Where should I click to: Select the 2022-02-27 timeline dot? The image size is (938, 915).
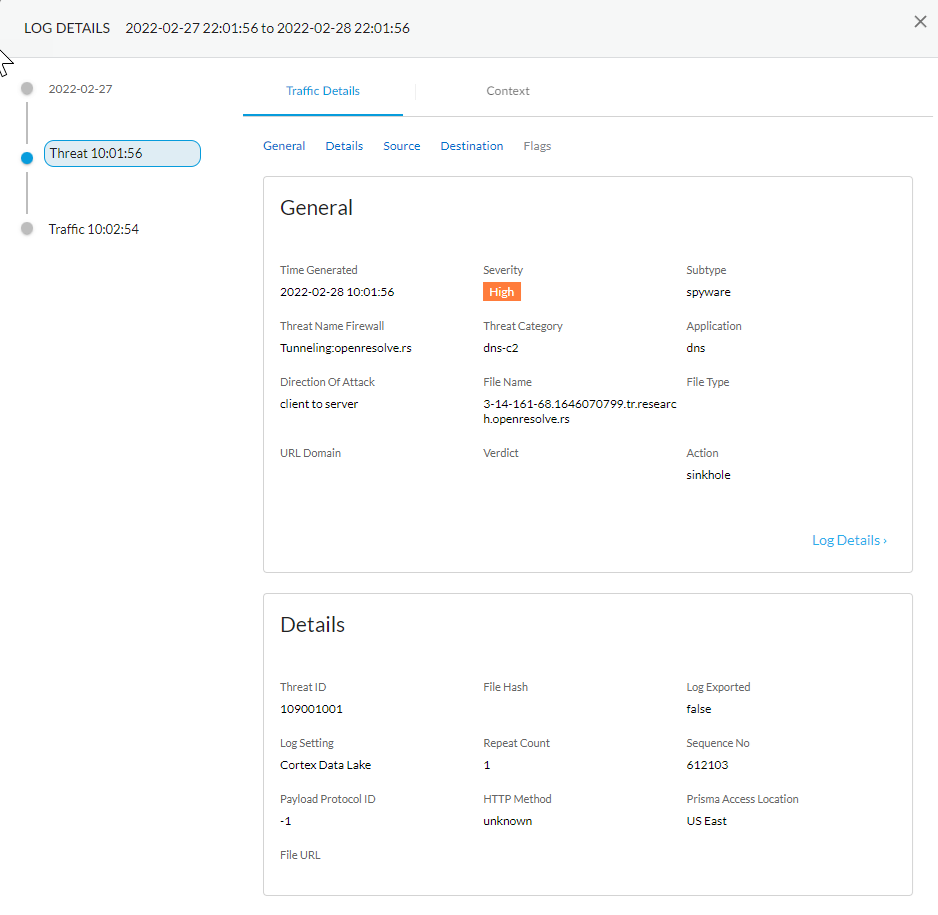pyautogui.click(x=27, y=89)
